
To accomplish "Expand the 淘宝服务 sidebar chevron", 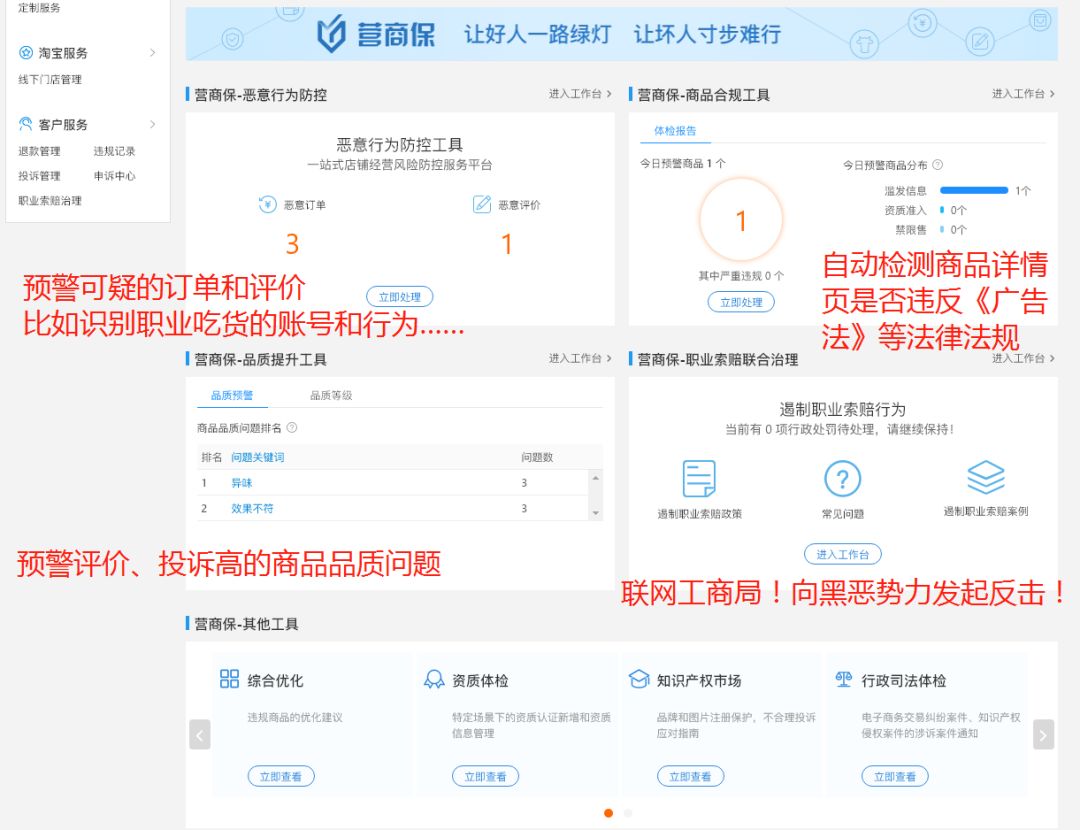I will (x=153, y=52).
